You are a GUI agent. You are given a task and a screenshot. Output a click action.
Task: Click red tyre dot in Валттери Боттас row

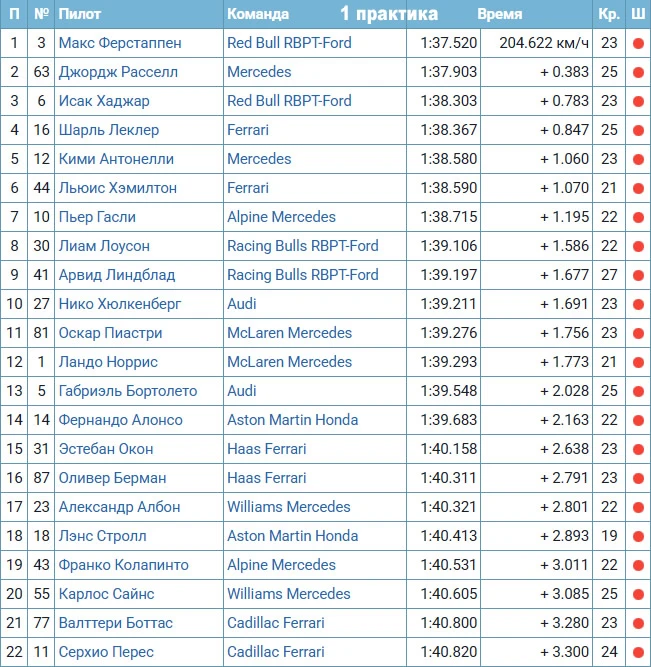638,623
